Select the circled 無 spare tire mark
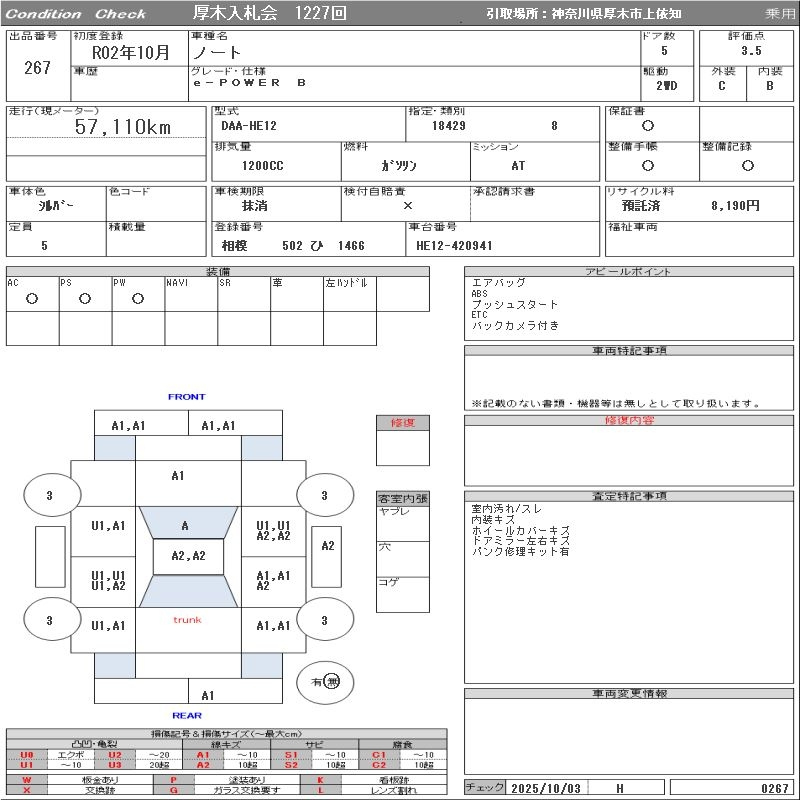Viewport: 800px width, 800px height. [x=332, y=681]
